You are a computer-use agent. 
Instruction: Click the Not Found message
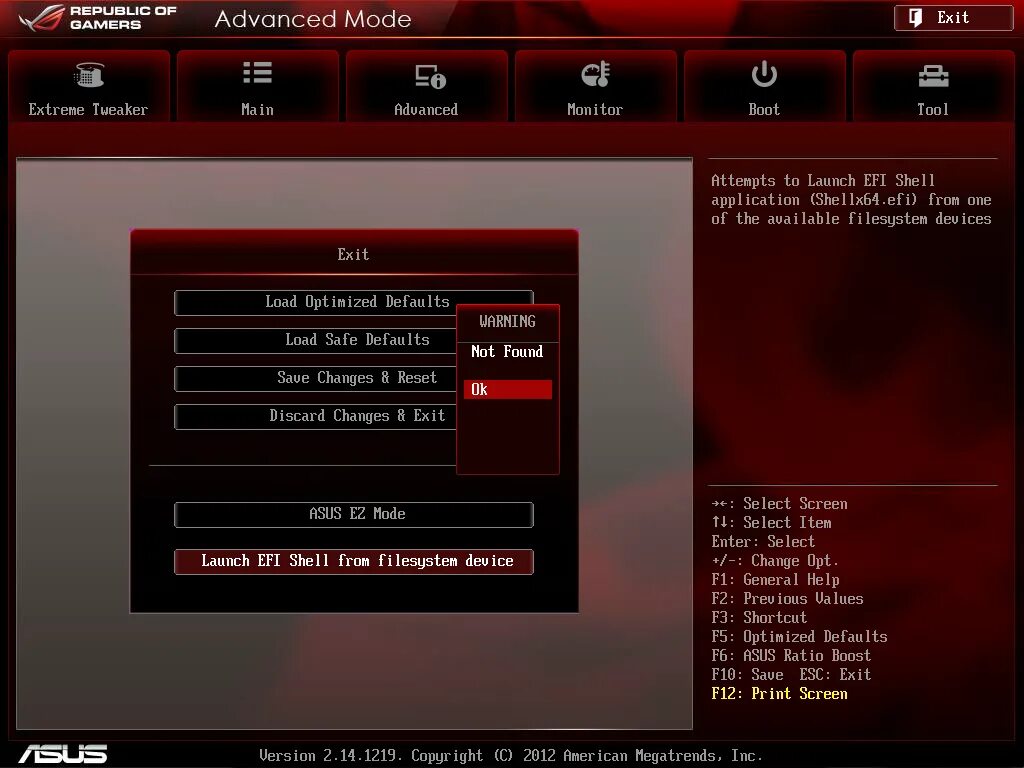pos(507,351)
